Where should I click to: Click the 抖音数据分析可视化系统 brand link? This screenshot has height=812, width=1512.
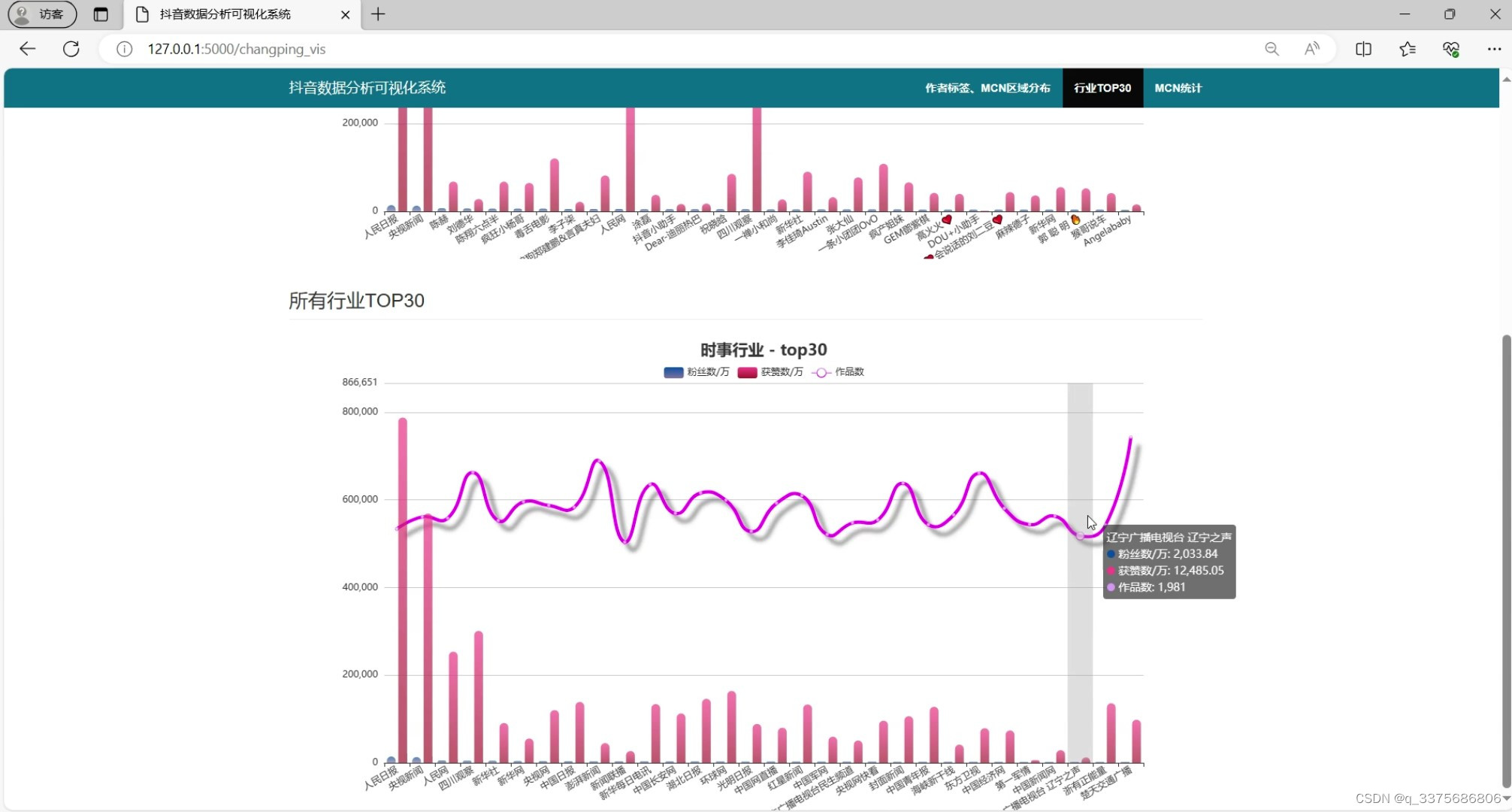(367, 88)
